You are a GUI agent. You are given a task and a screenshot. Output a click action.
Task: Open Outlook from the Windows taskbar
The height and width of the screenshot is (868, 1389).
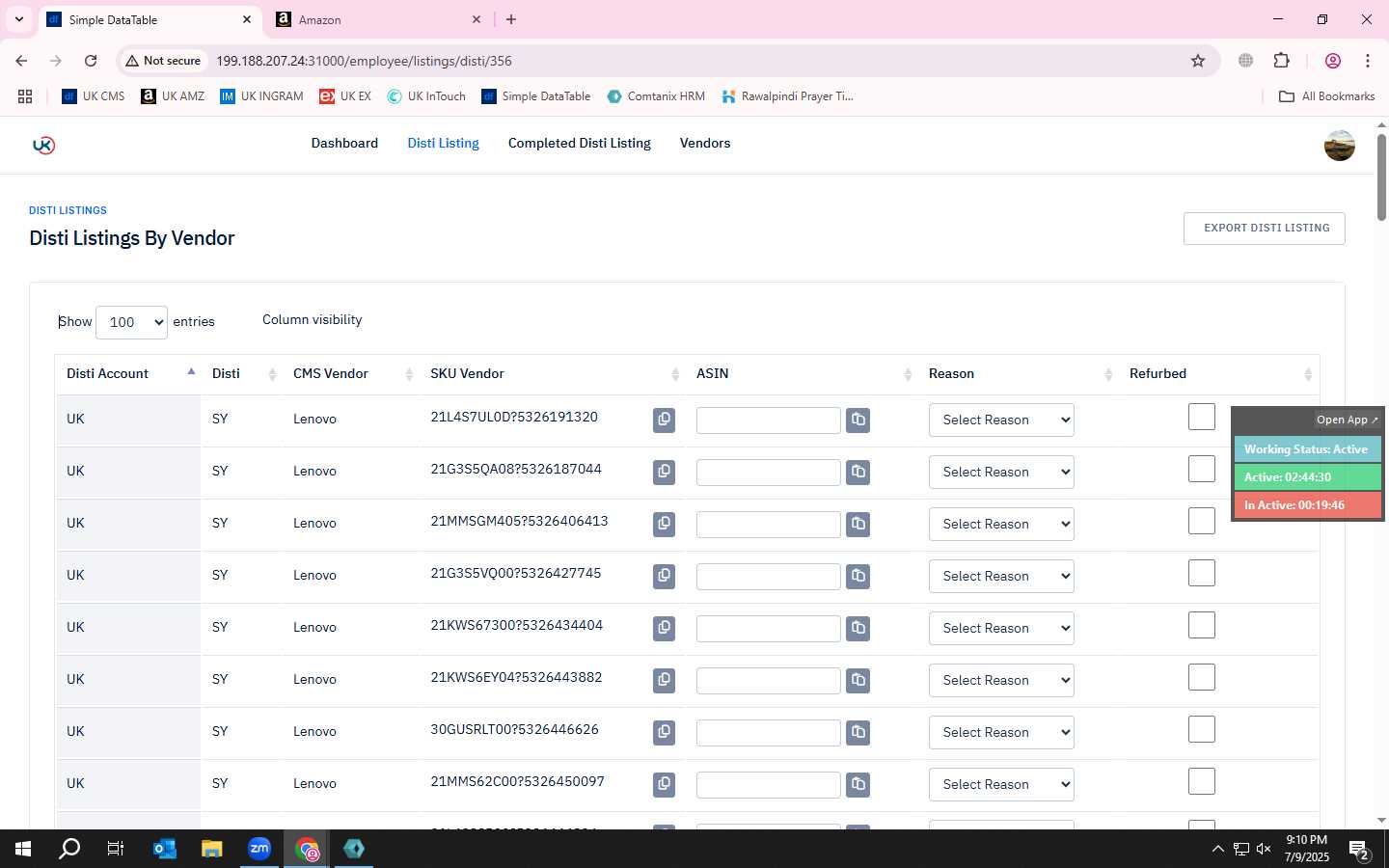[165, 849]
